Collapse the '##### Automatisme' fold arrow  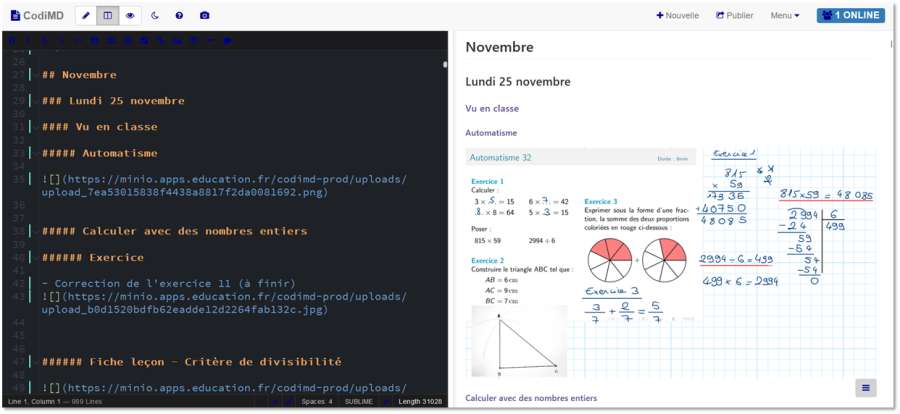pos(36,153)
